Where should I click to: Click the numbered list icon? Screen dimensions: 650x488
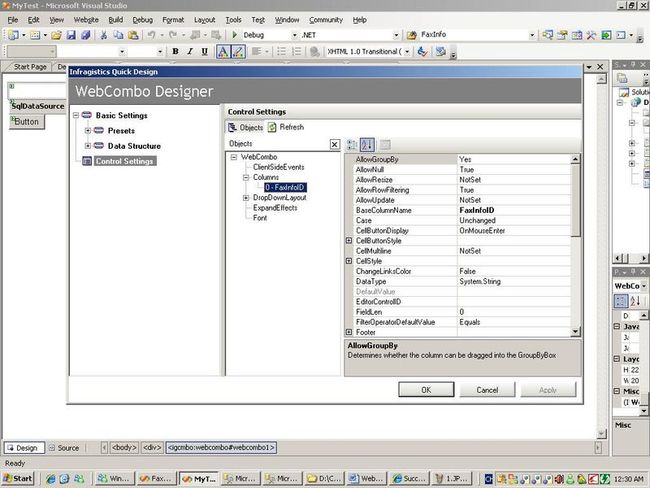pyautogui.click(x=296, y=51)
